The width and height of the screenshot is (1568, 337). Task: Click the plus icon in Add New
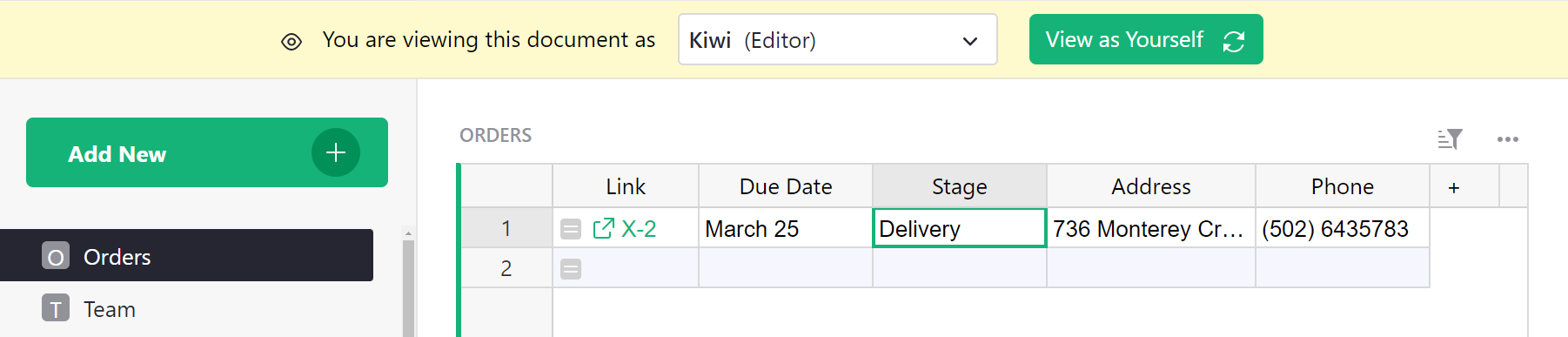coord(336,152)
